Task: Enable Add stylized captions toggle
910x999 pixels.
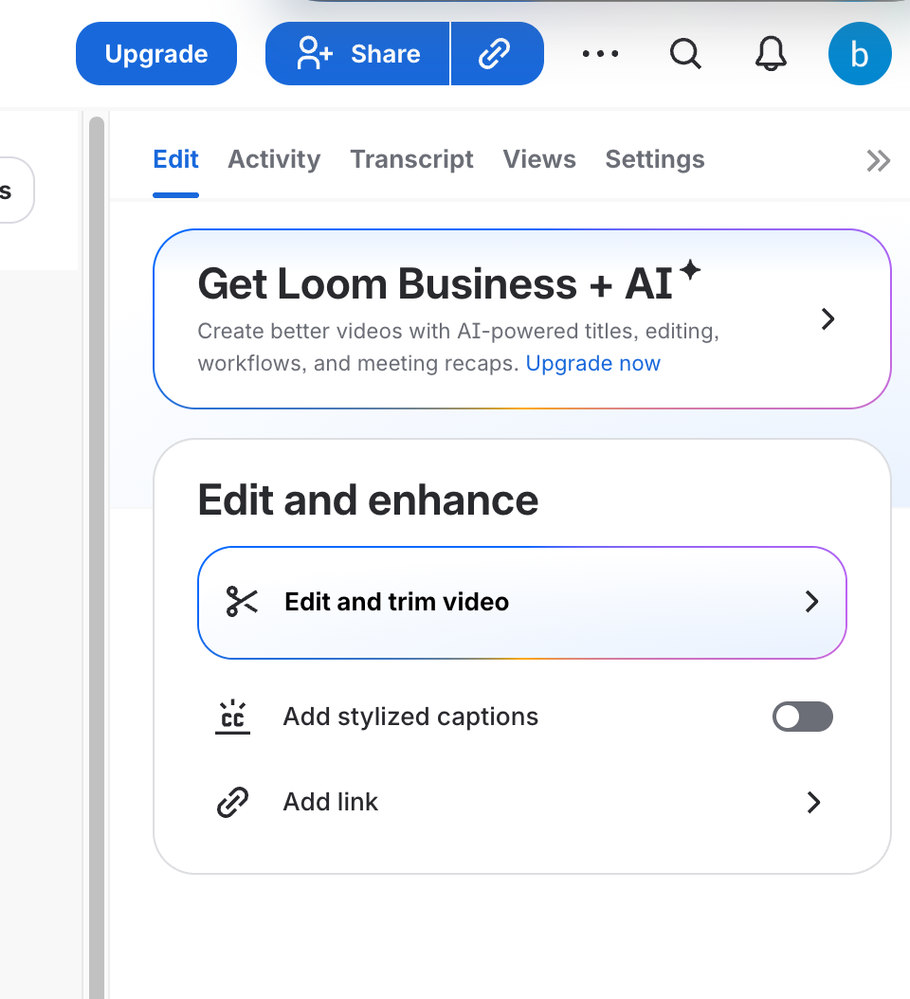Action: tap(802, 717)
